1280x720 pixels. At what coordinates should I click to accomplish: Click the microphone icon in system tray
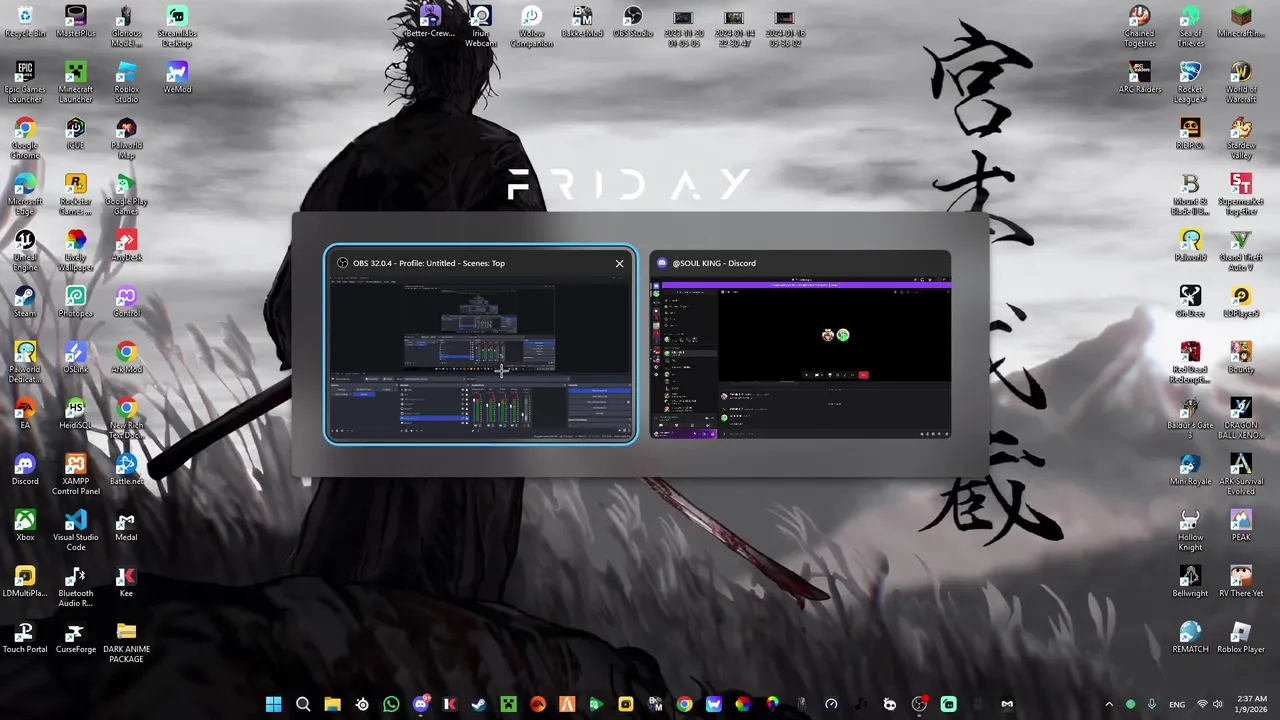(x=1152, y=704)
